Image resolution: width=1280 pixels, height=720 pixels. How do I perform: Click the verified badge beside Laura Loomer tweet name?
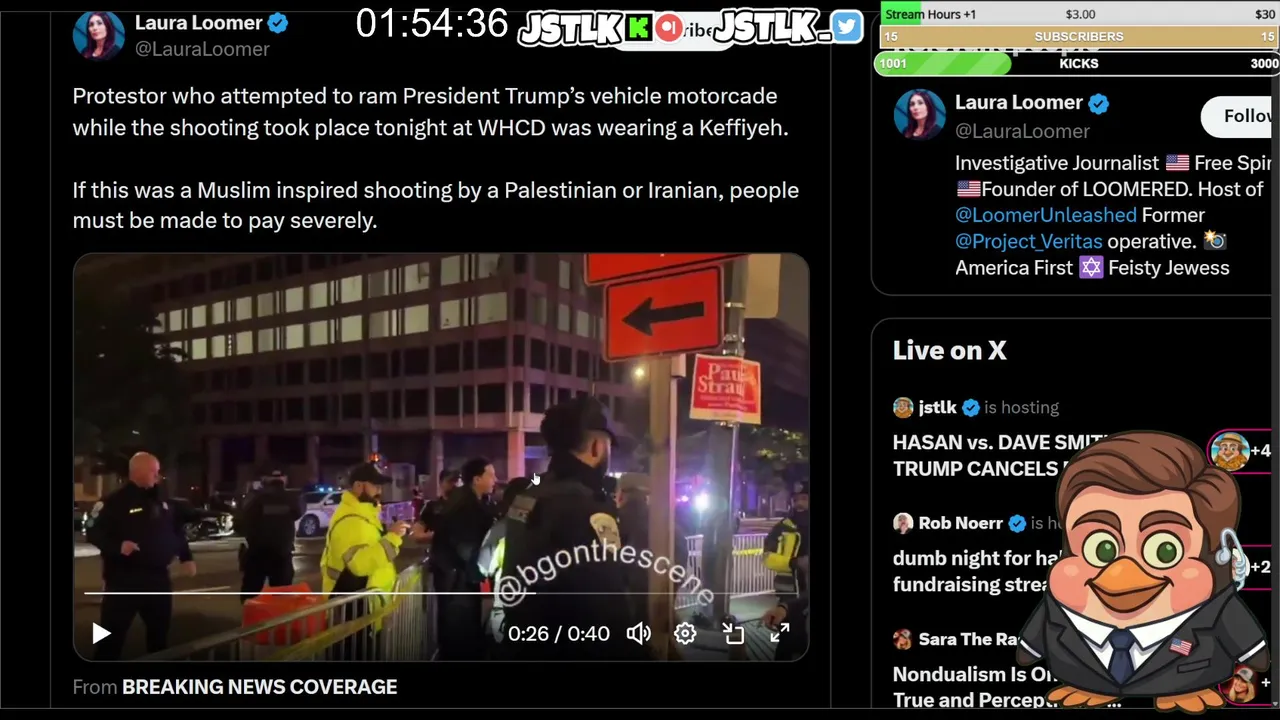click(278, 23)
